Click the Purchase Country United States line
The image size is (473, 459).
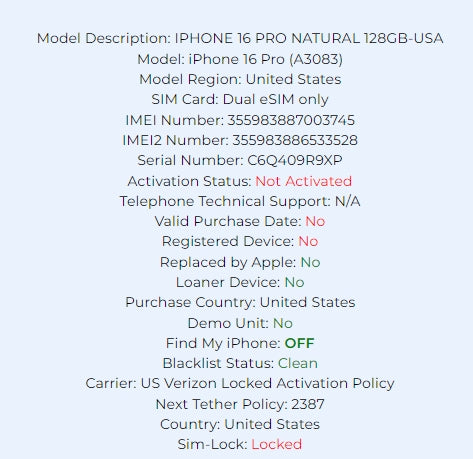tap(240, 302)
